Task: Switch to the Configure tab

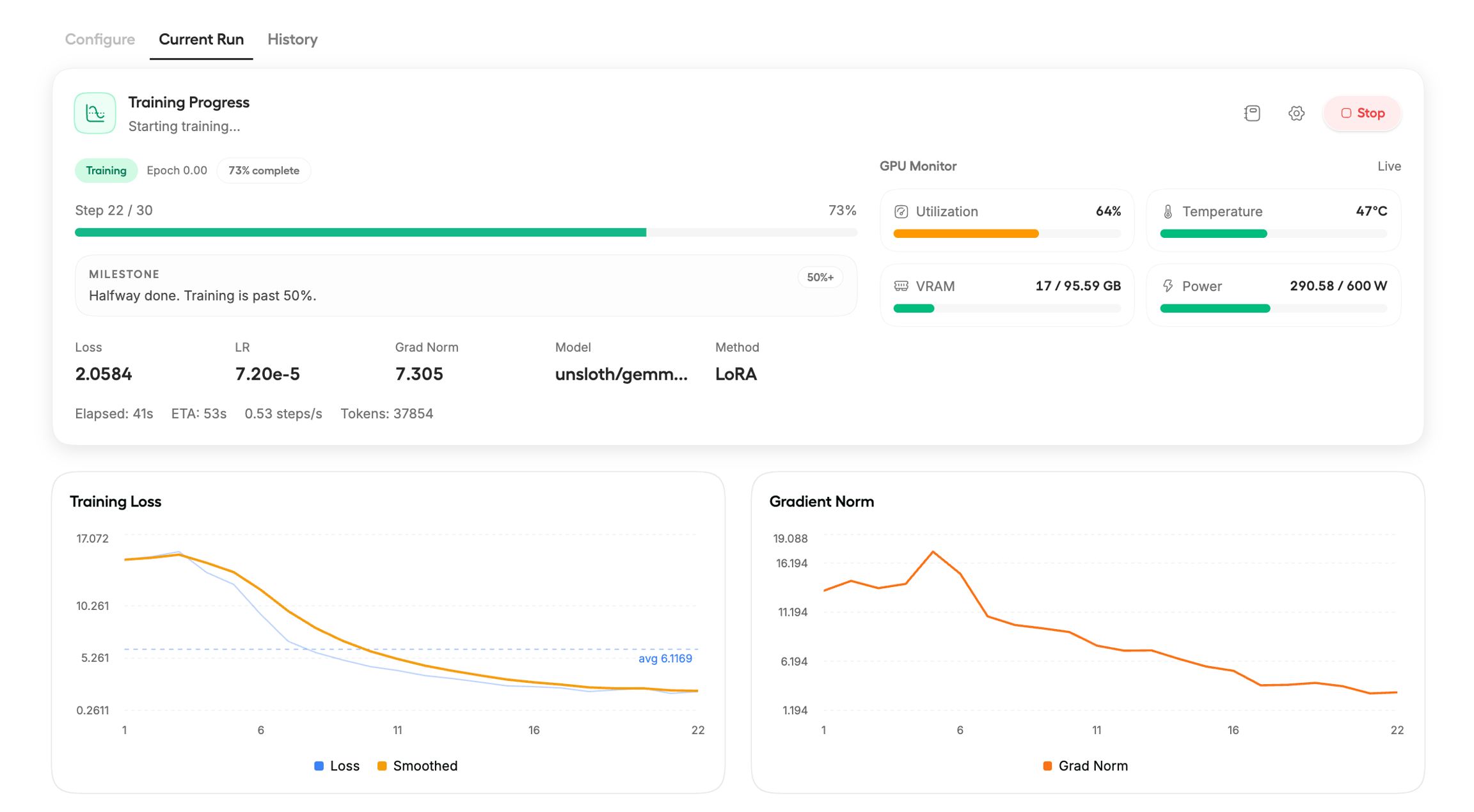Action: pyautogui.click(x=100, y=39)
